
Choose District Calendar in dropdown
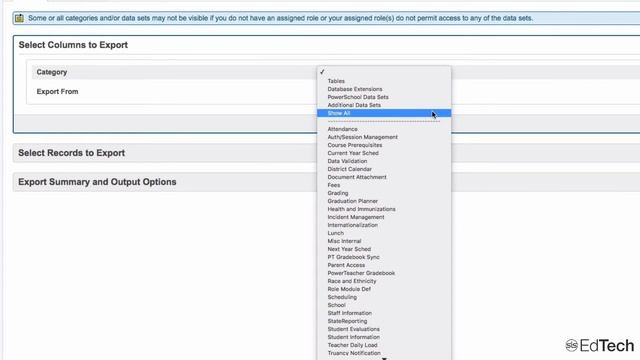click(349, 169)
